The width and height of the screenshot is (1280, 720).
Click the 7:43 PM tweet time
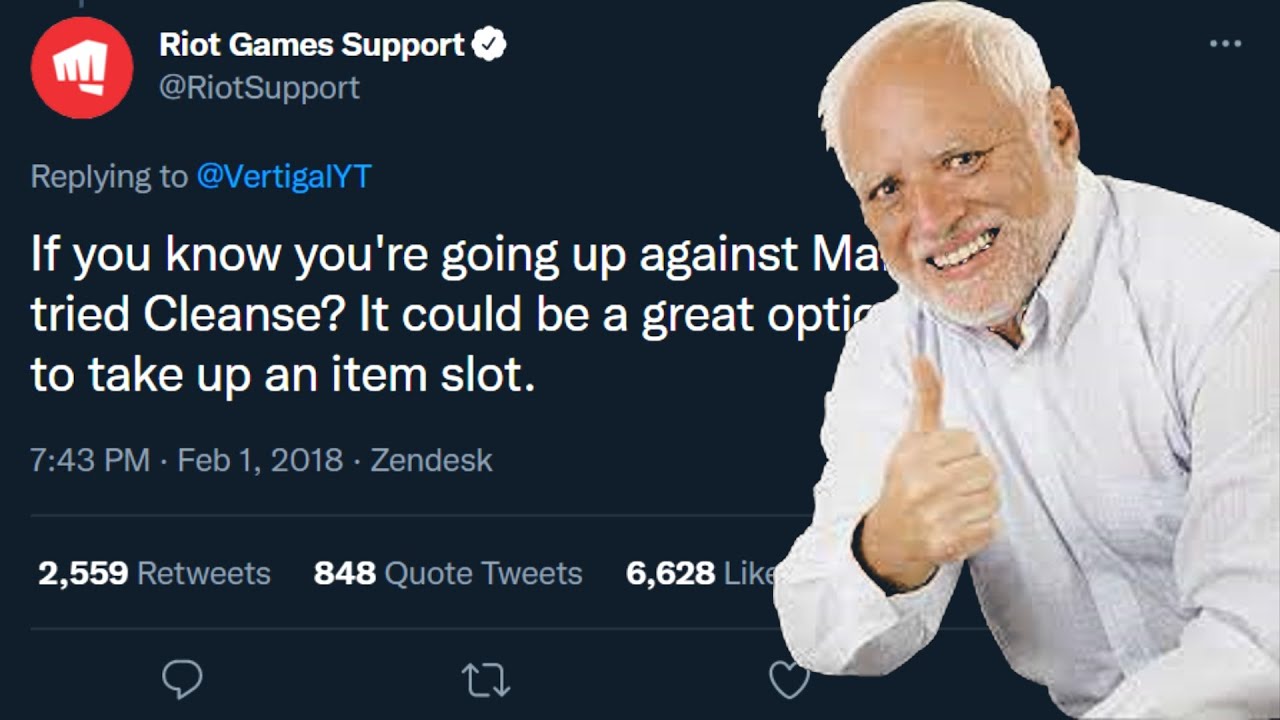click(x=90, y=461)
